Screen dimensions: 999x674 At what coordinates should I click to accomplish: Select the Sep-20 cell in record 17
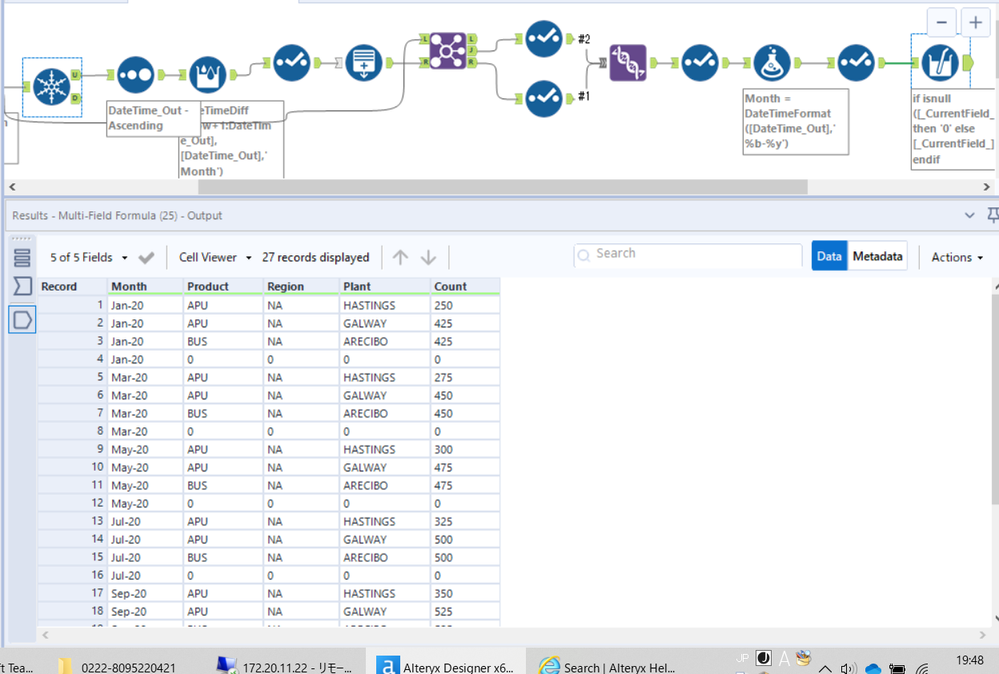tap(145, 594)
